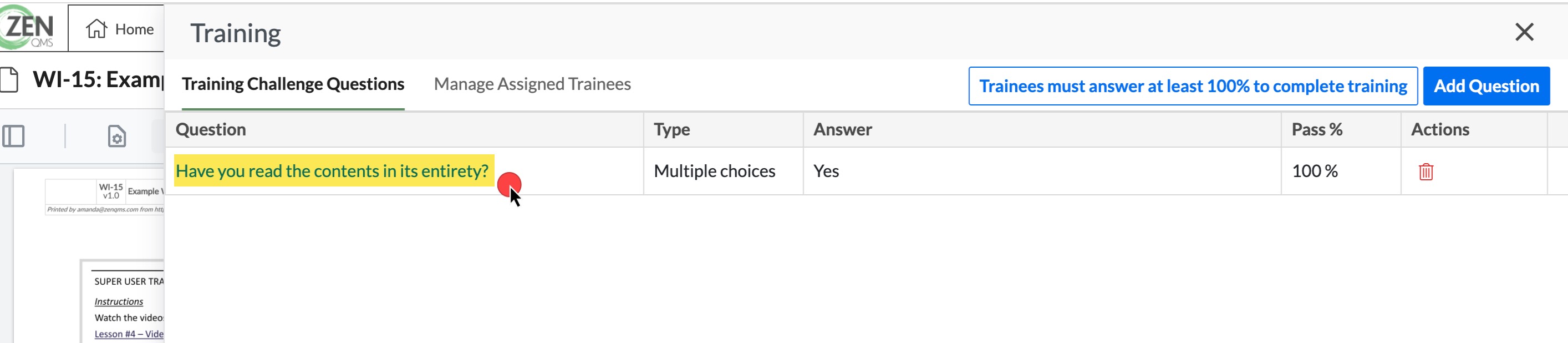Close the Training panel
The width and height of the screenshot is (1568, 343).
pos(1524,32)
